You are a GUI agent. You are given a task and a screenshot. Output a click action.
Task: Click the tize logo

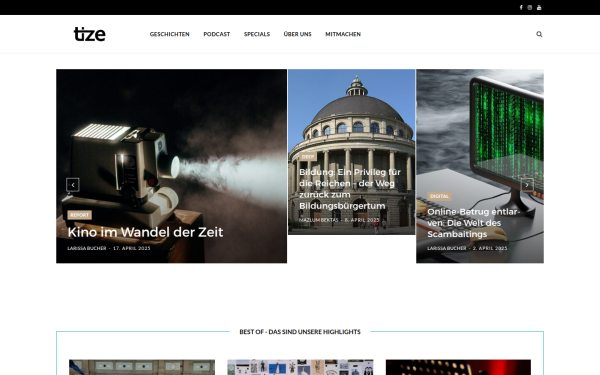click(90, 34)
